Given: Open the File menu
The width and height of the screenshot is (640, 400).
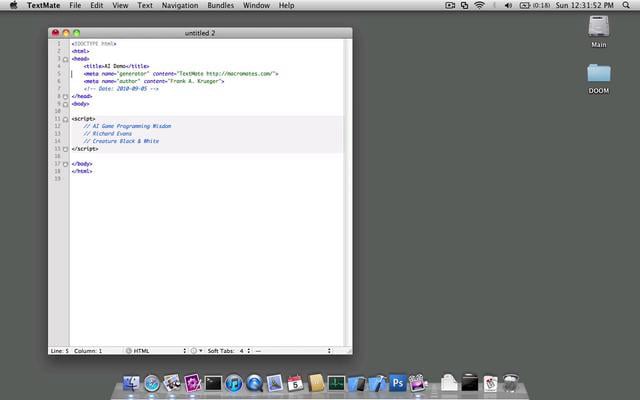Looking at the screenshot, I should coord(75,5).
